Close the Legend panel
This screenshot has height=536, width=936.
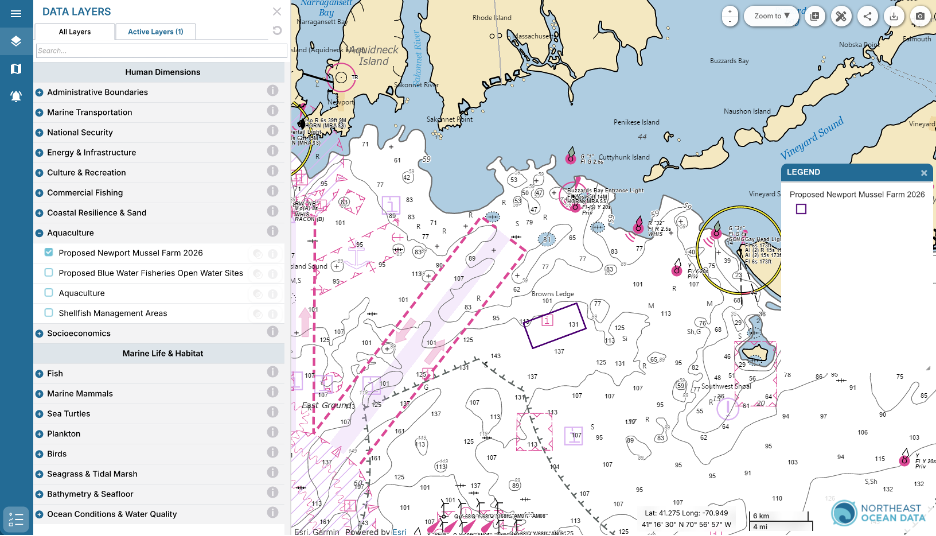pyautogui.click(x=924, y=173)
